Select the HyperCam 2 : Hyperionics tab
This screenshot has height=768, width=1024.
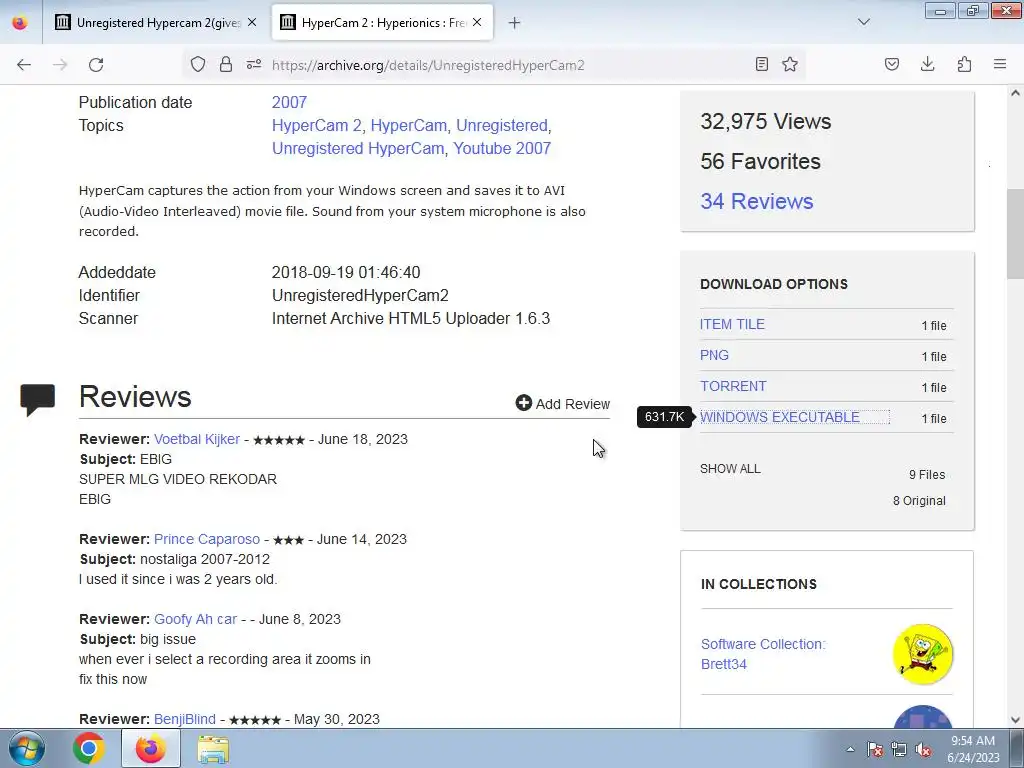tap(382, 23)
